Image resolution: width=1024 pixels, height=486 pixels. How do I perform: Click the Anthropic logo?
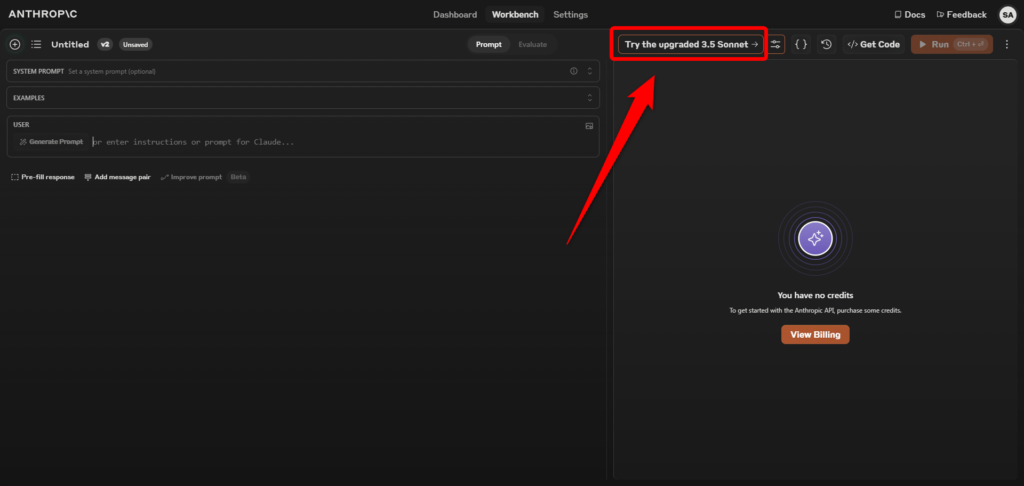tap(42, 14)
